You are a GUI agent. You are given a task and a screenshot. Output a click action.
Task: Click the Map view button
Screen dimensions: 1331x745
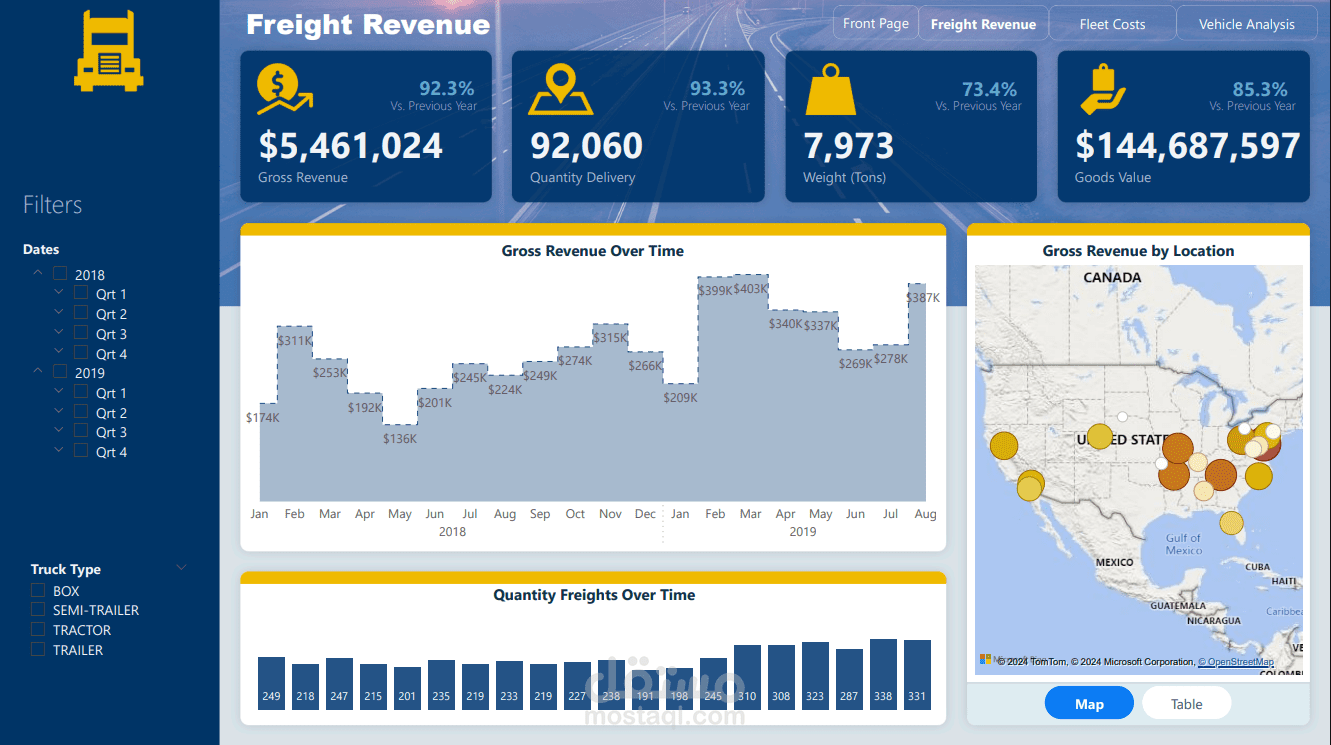pos(1089,702)
